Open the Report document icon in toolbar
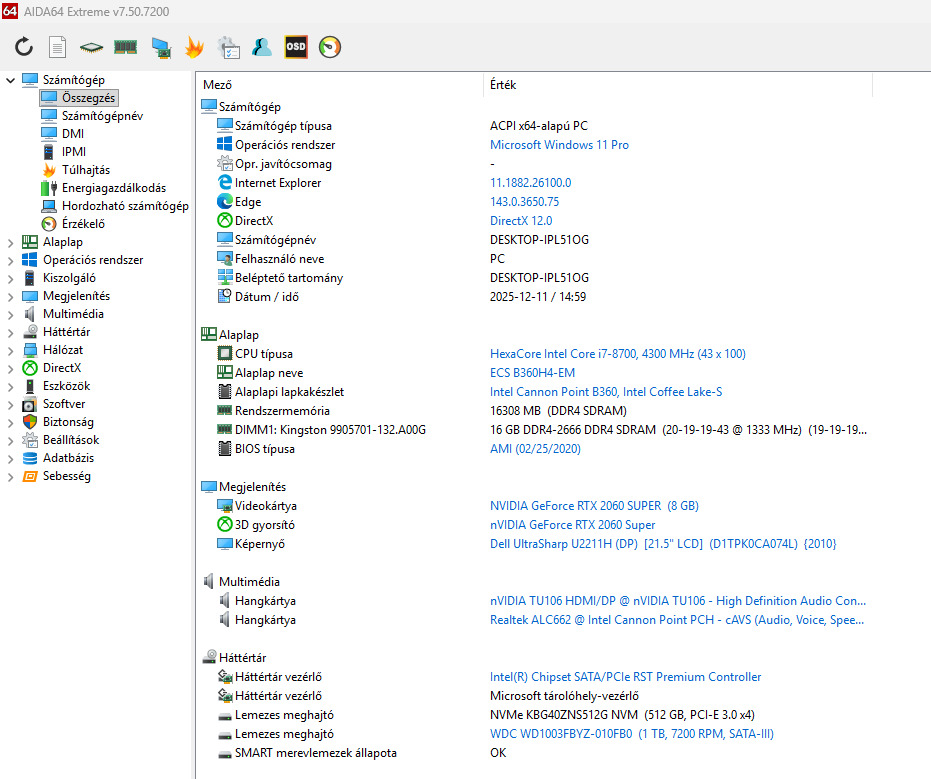 point(57,47)
